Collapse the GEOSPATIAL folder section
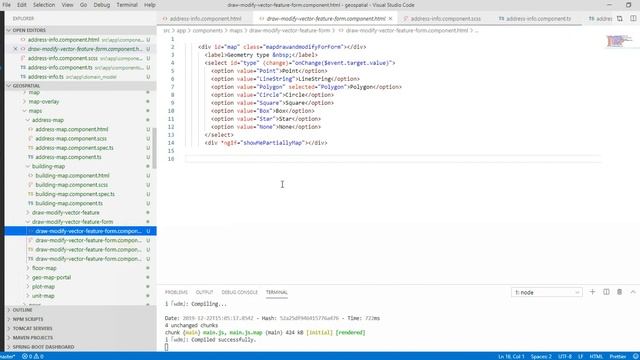 pos(80,86)
